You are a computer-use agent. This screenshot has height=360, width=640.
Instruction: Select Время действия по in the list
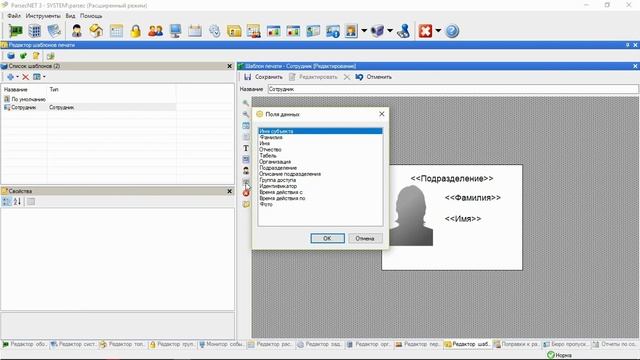282,198
